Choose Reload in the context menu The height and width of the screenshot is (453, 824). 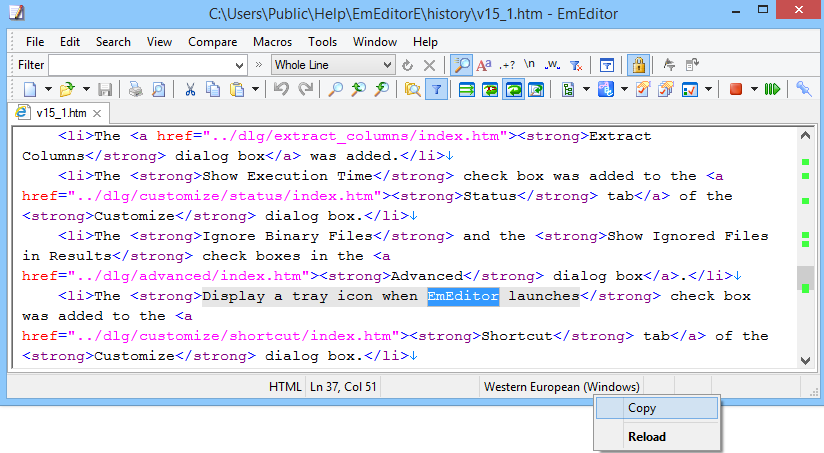point(657,437)
